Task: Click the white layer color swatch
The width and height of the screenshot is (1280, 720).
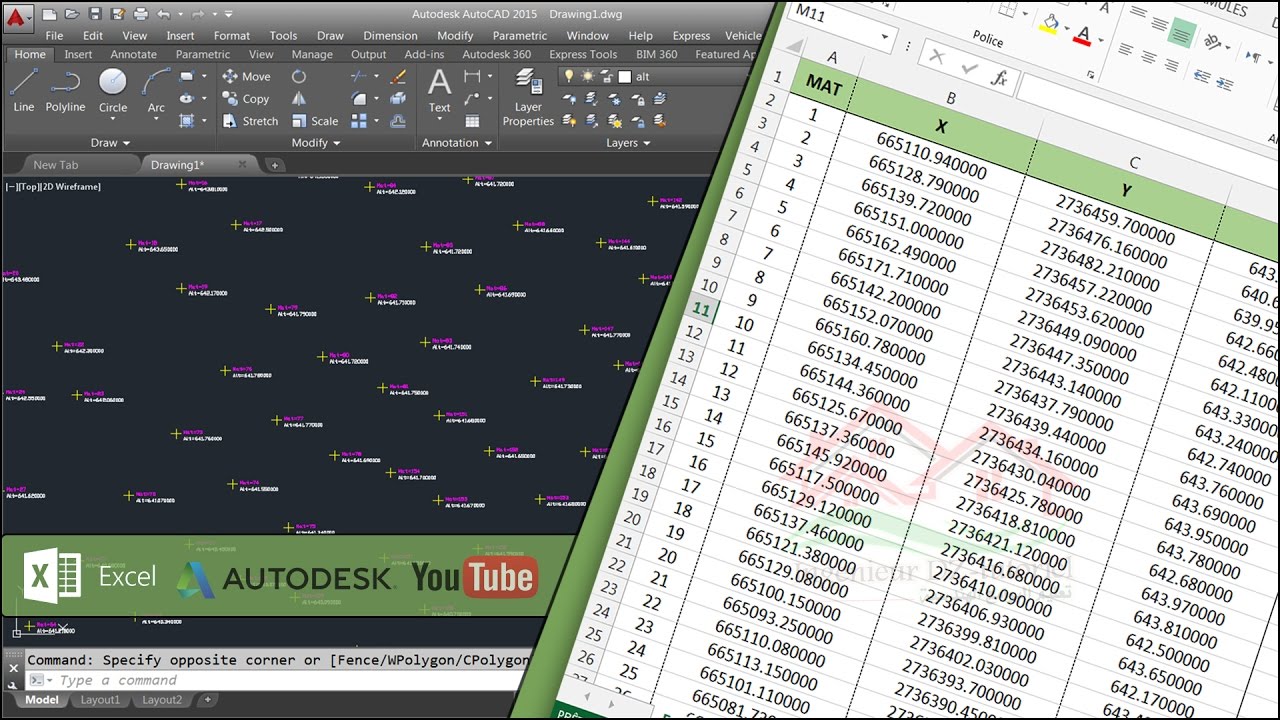Action: point(625,76)
